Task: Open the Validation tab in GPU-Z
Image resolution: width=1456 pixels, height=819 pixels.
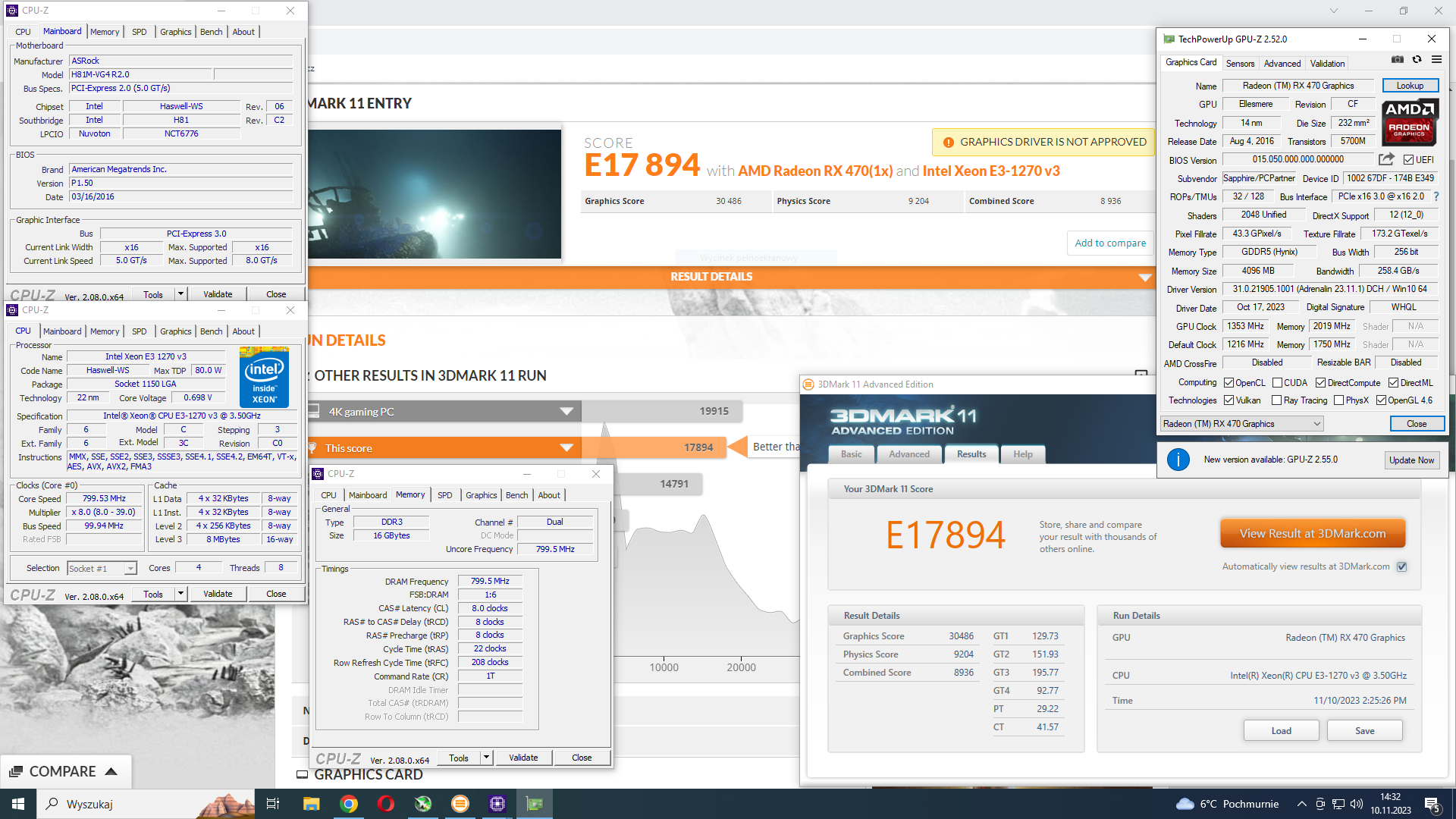Action: [x=1327, y=64]
